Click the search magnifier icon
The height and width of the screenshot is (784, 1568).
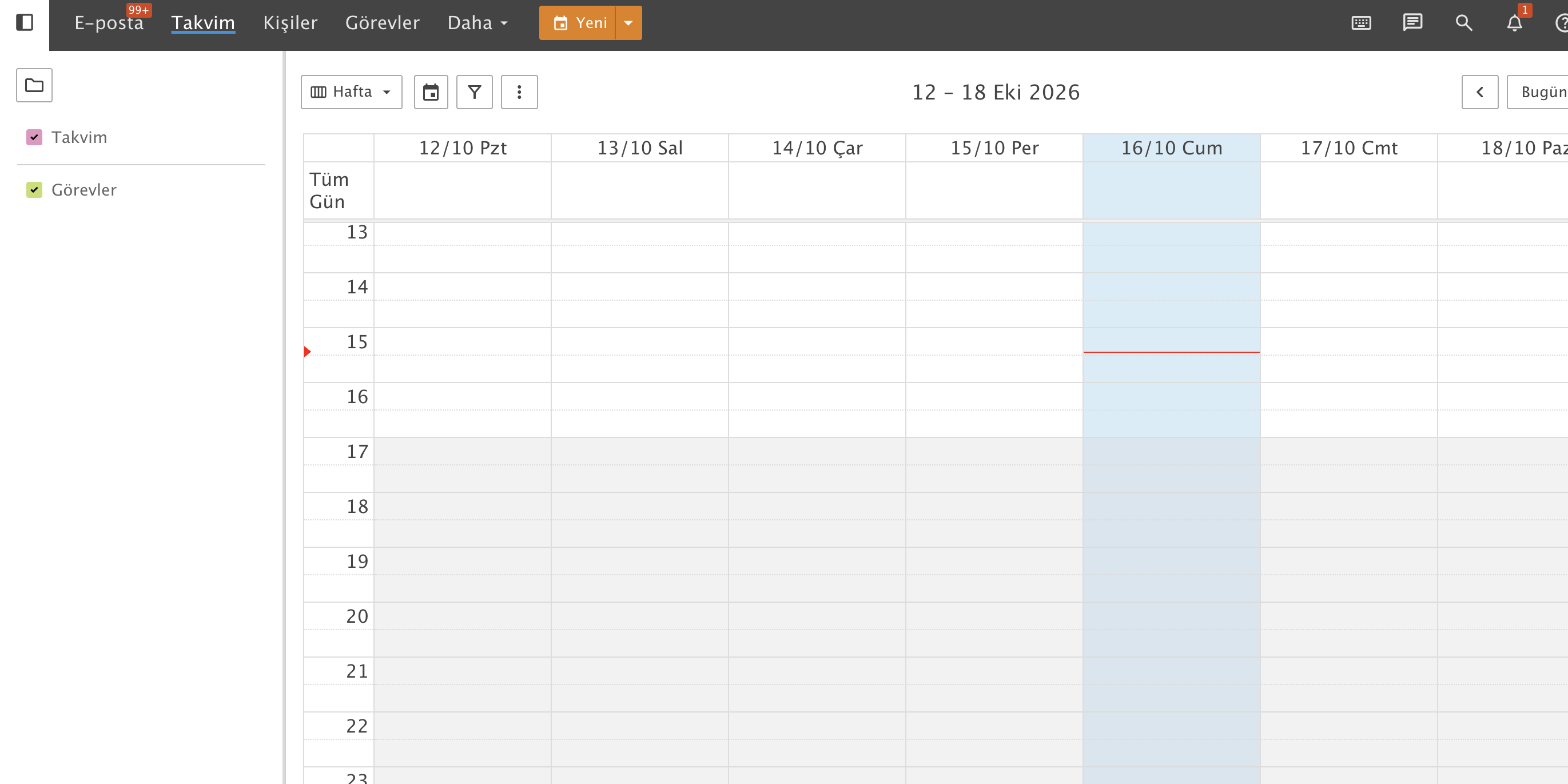tap(1463, 23)
